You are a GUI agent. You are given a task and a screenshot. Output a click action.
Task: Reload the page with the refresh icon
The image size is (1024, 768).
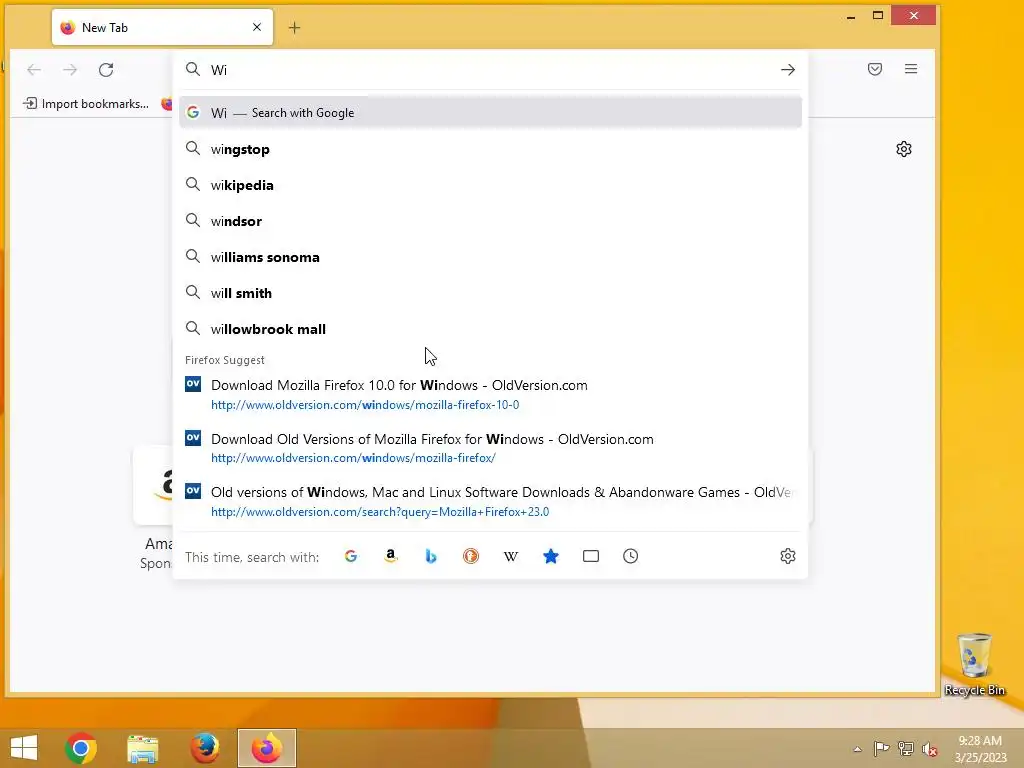pyautogui.click(x=106, y=70)
